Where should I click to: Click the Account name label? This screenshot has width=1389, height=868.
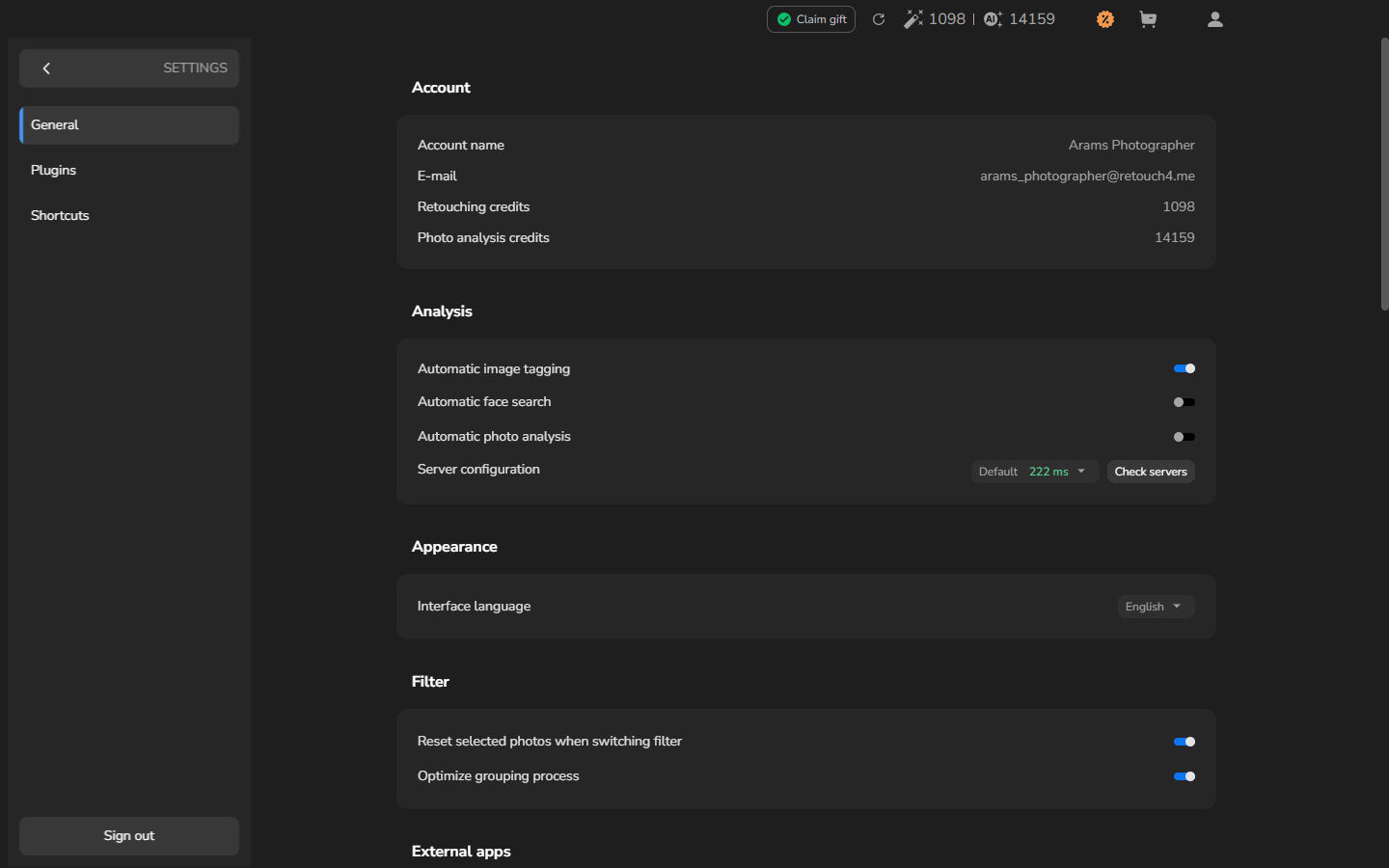point(461,146)
